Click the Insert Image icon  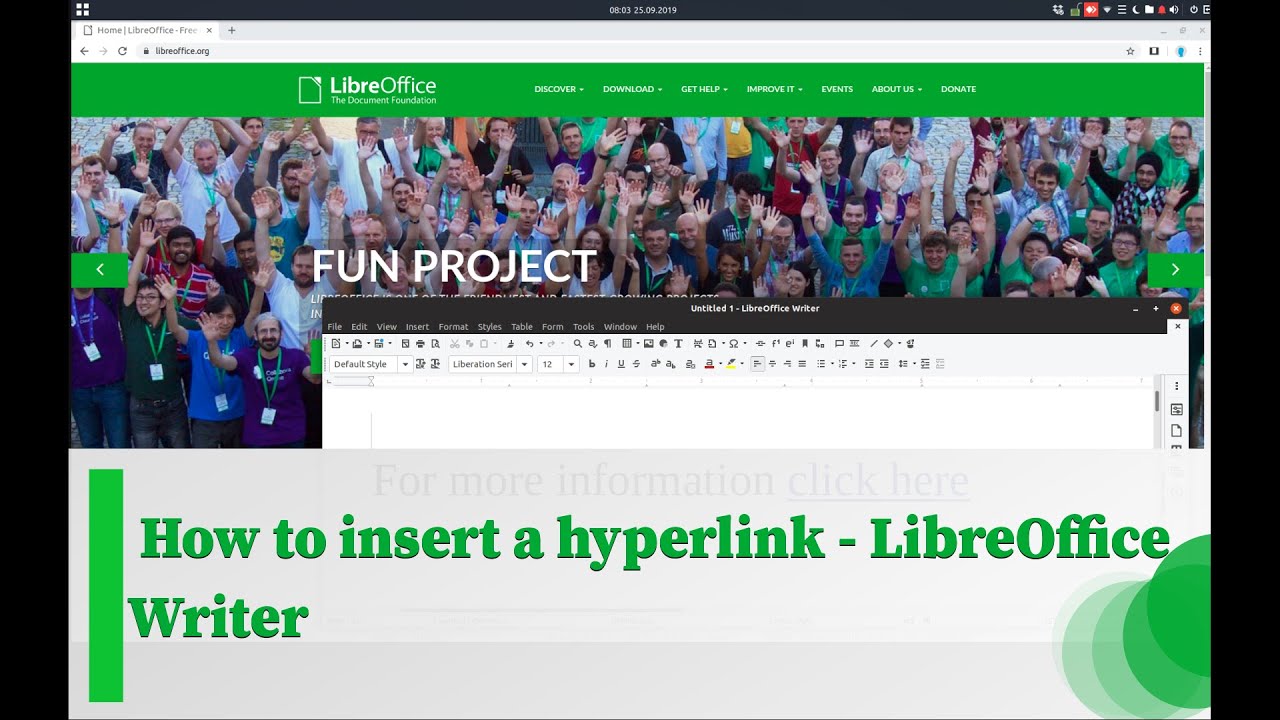(648, 343)
